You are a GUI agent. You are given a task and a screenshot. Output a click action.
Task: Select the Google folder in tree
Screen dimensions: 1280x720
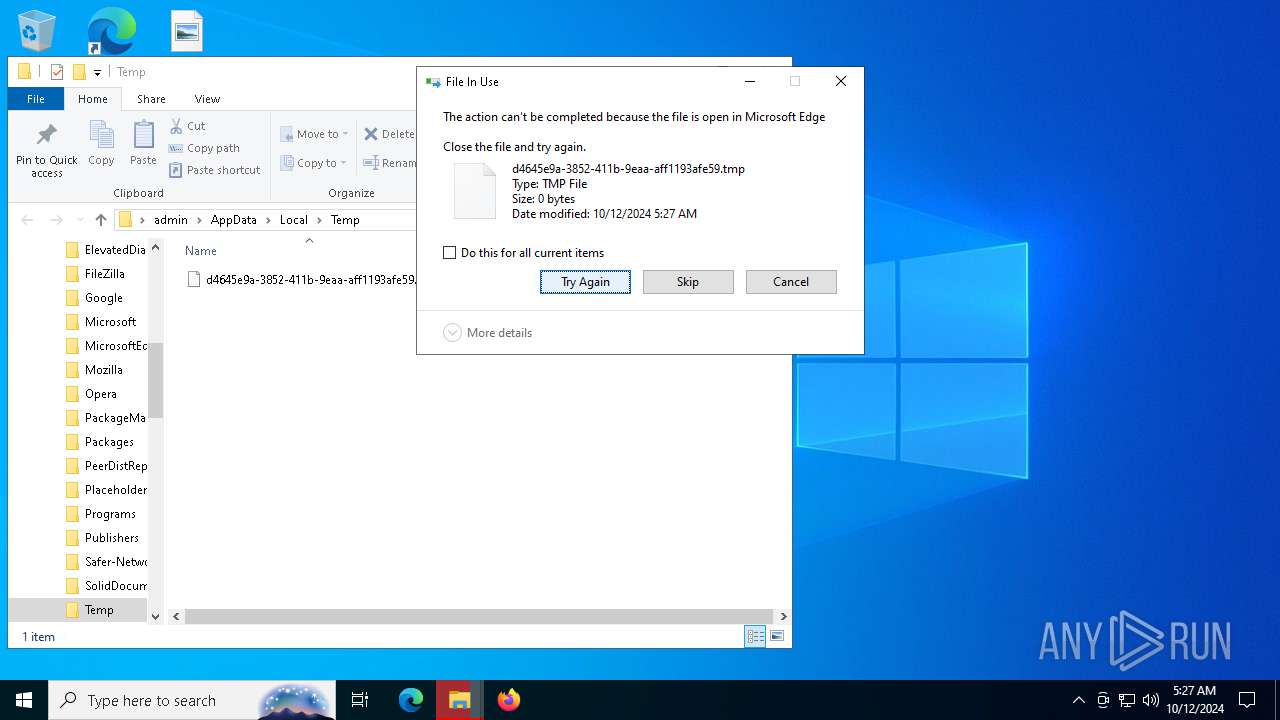click(103, 298)
